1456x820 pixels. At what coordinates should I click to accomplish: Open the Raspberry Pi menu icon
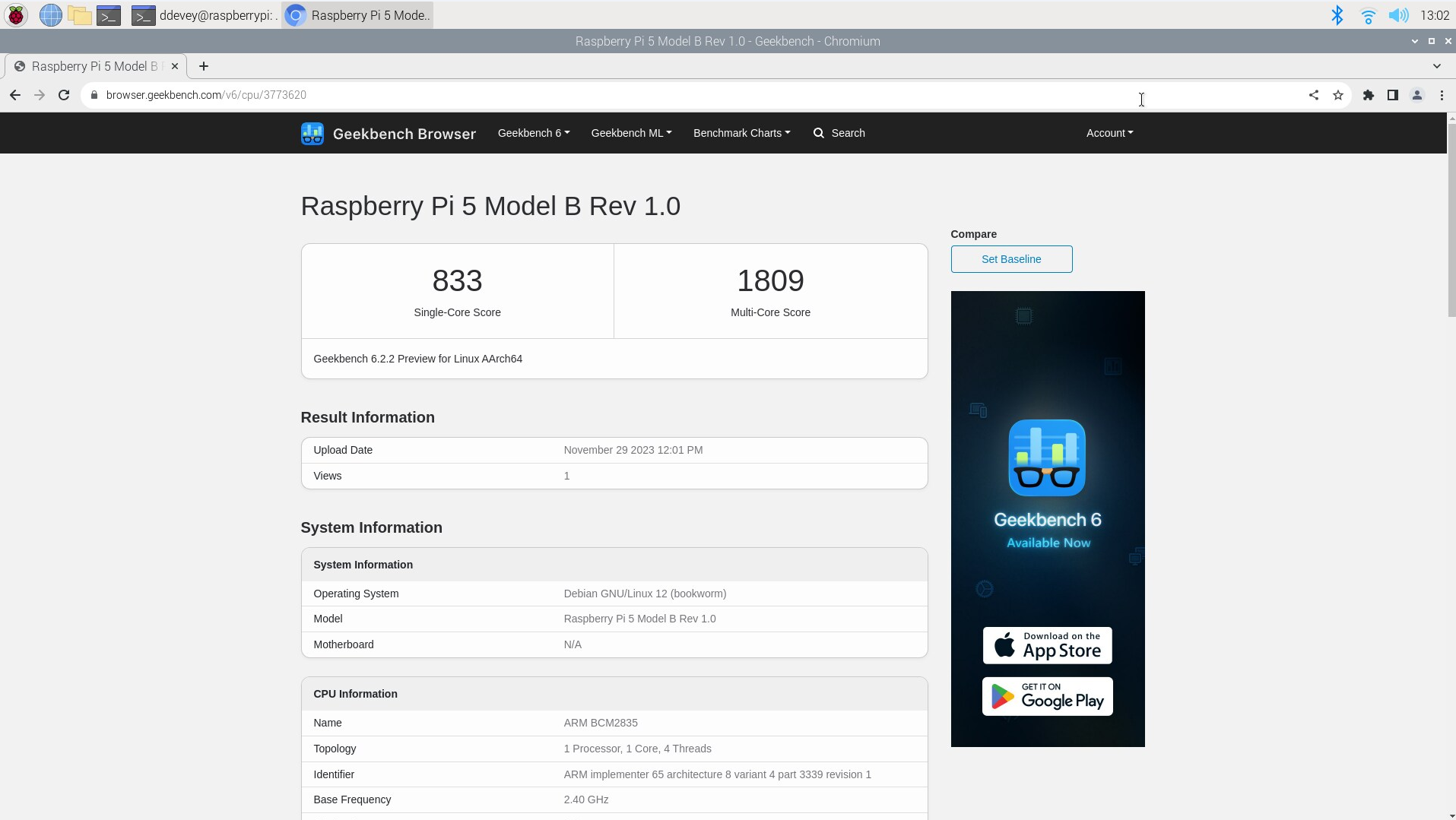pos(16,14)
